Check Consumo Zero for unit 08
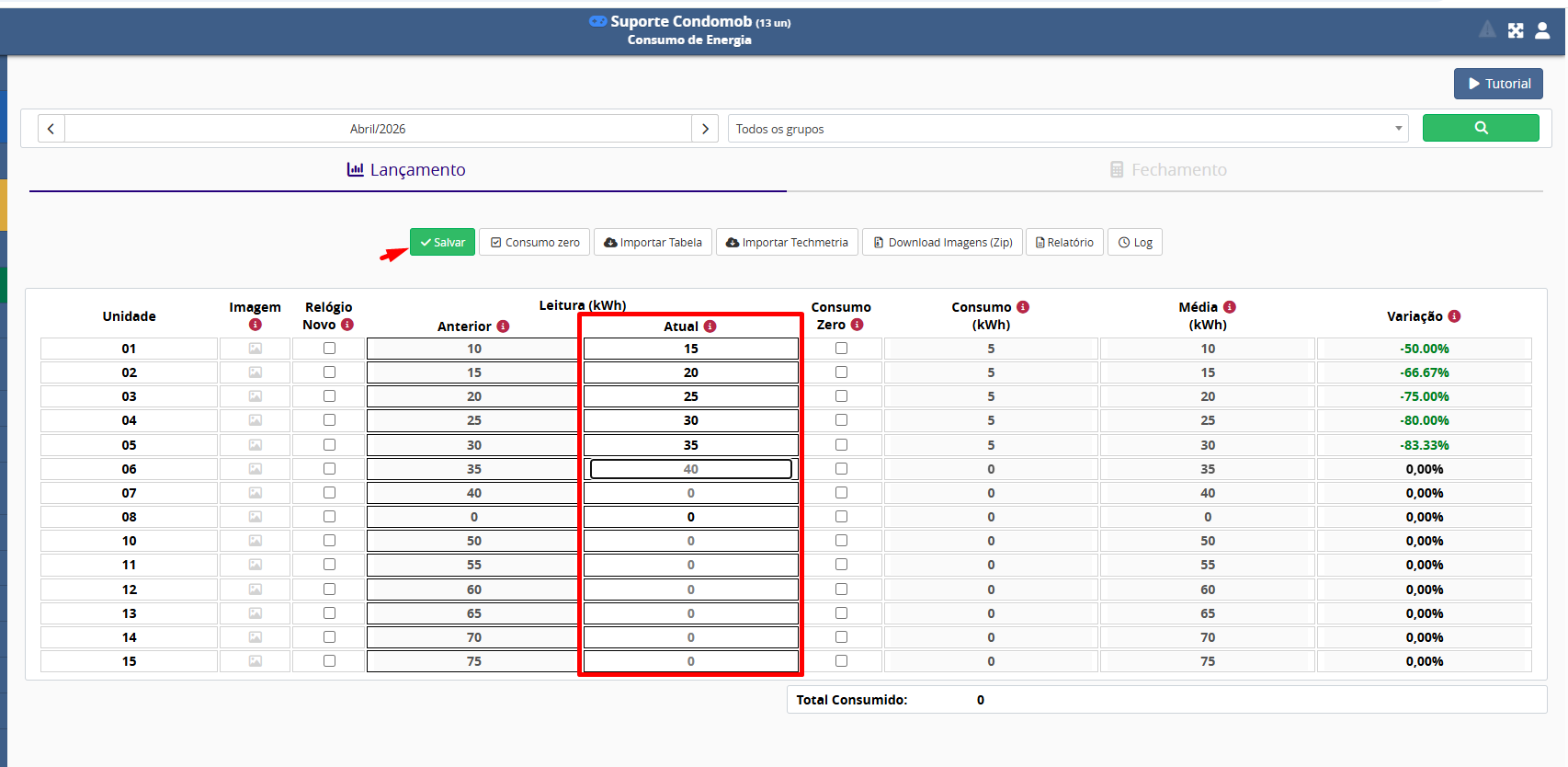The width and height of the screenshot is (1568, 767). click(841, 517)
